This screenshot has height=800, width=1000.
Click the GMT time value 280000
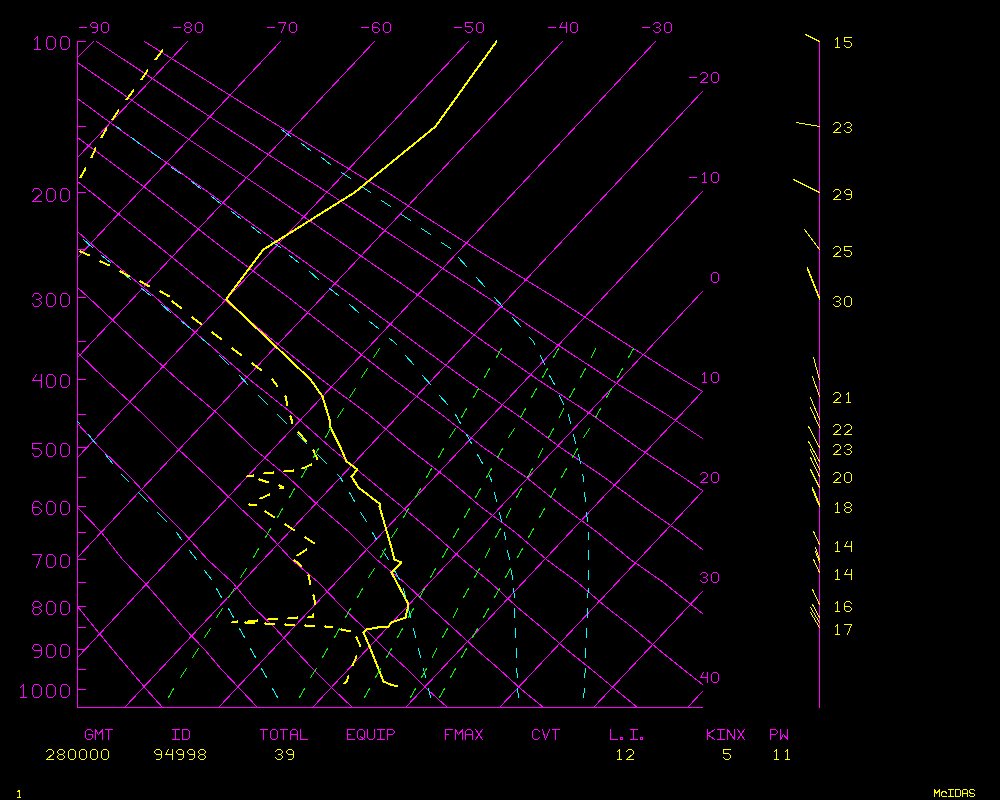click(77, 755)
